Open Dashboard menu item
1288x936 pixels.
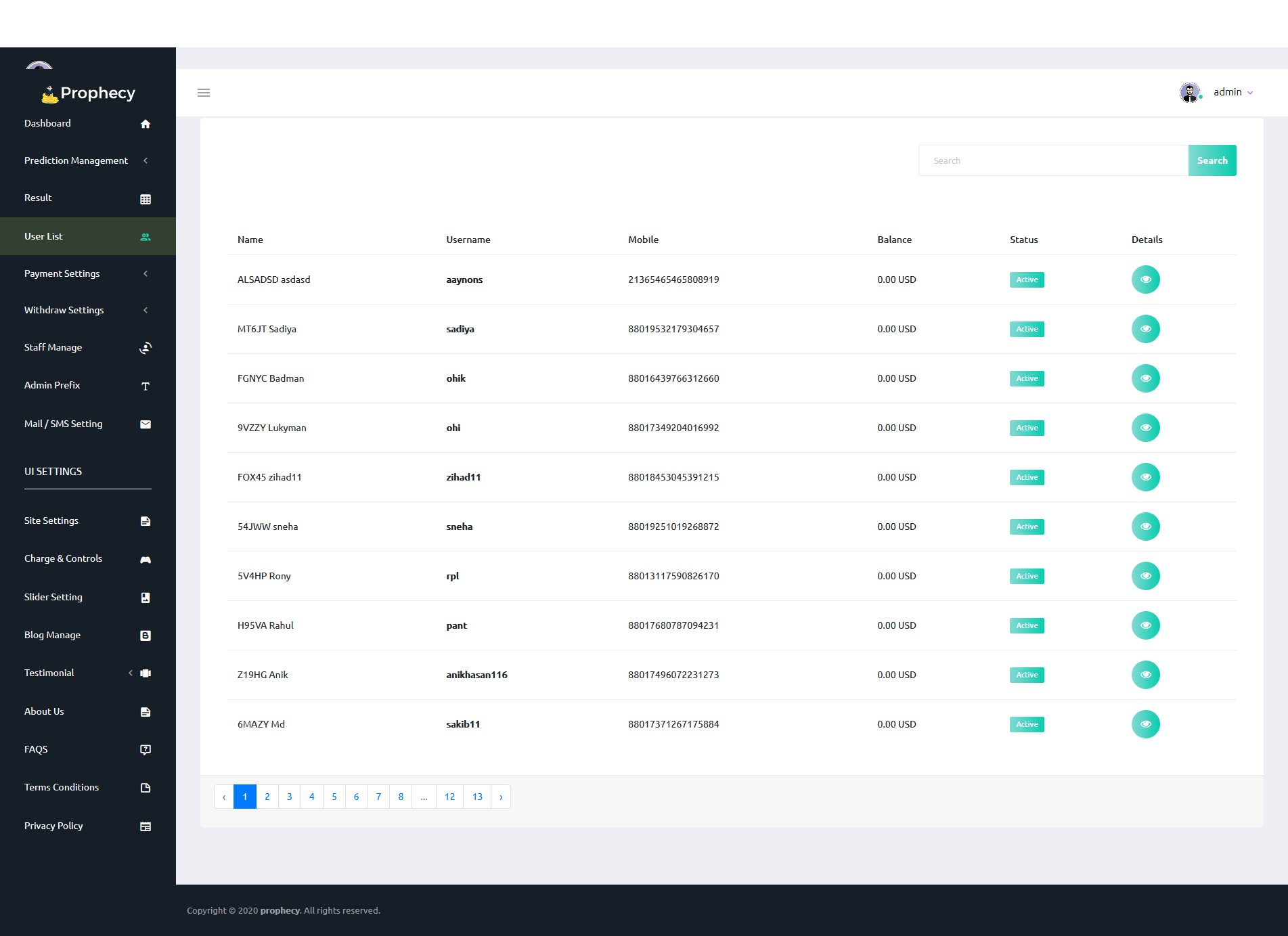point(88,123)
